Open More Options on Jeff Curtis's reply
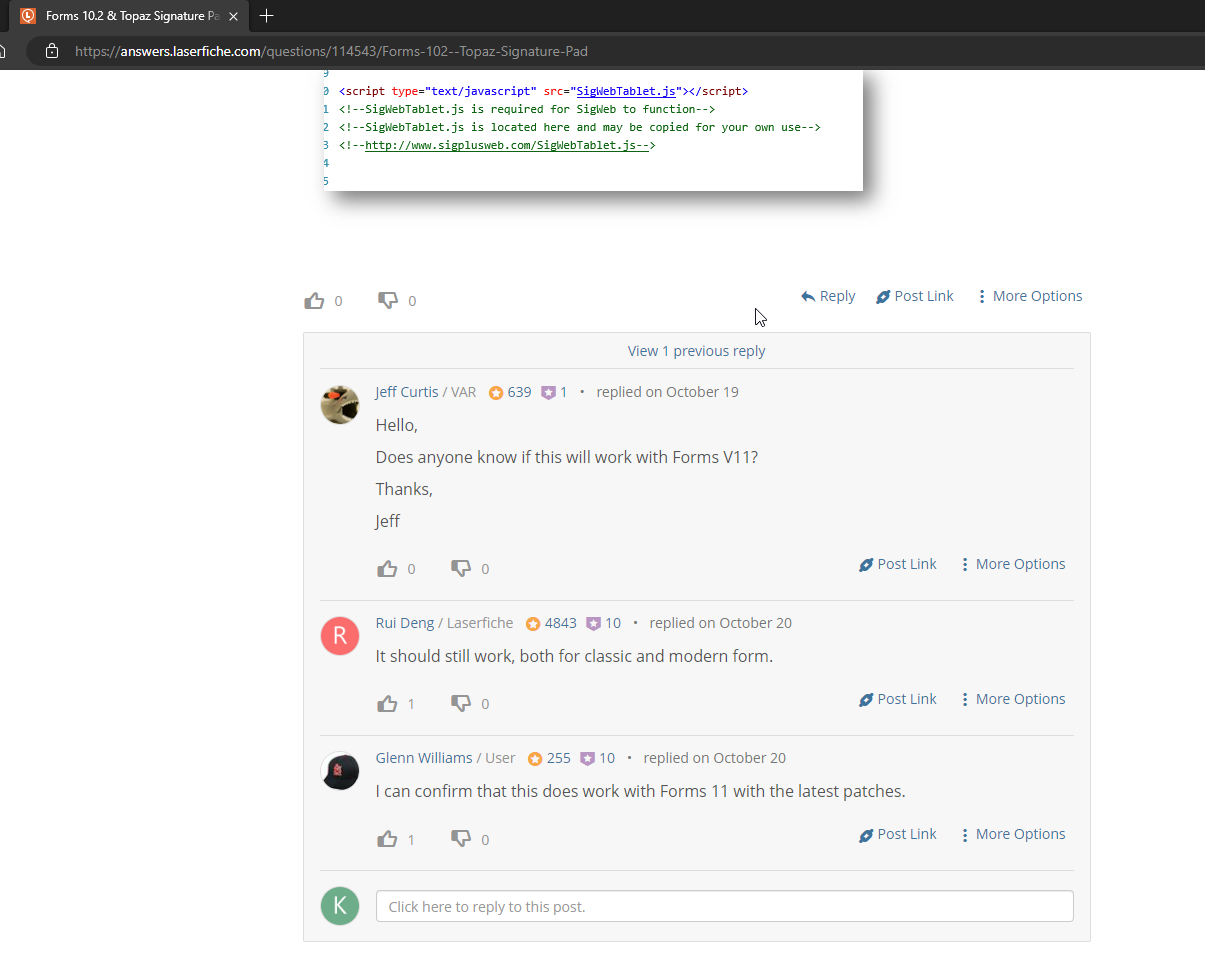This screenshot has width=1205, height=955. tap(1012, 564)
